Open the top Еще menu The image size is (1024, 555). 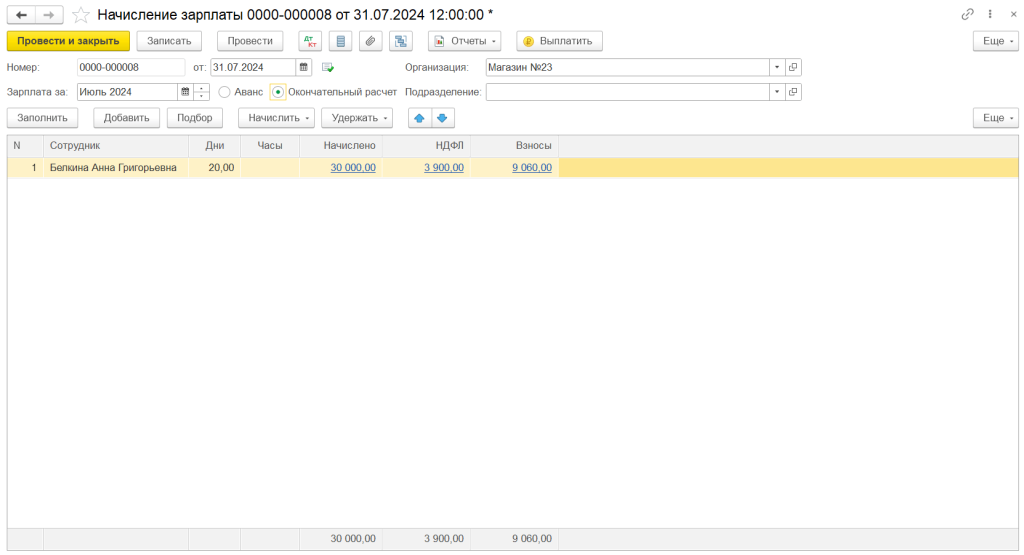coord(995,41)
